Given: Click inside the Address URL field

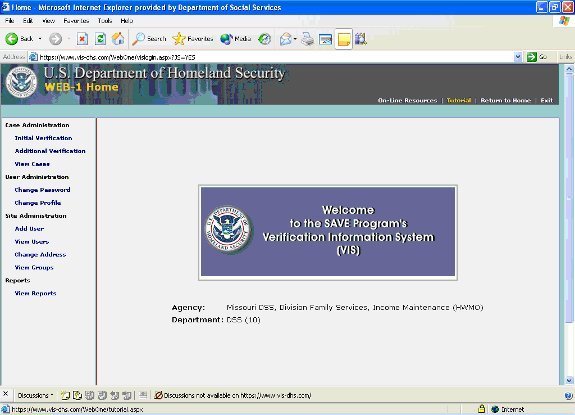Looking at the screenshot, I should tap(275, 57).
